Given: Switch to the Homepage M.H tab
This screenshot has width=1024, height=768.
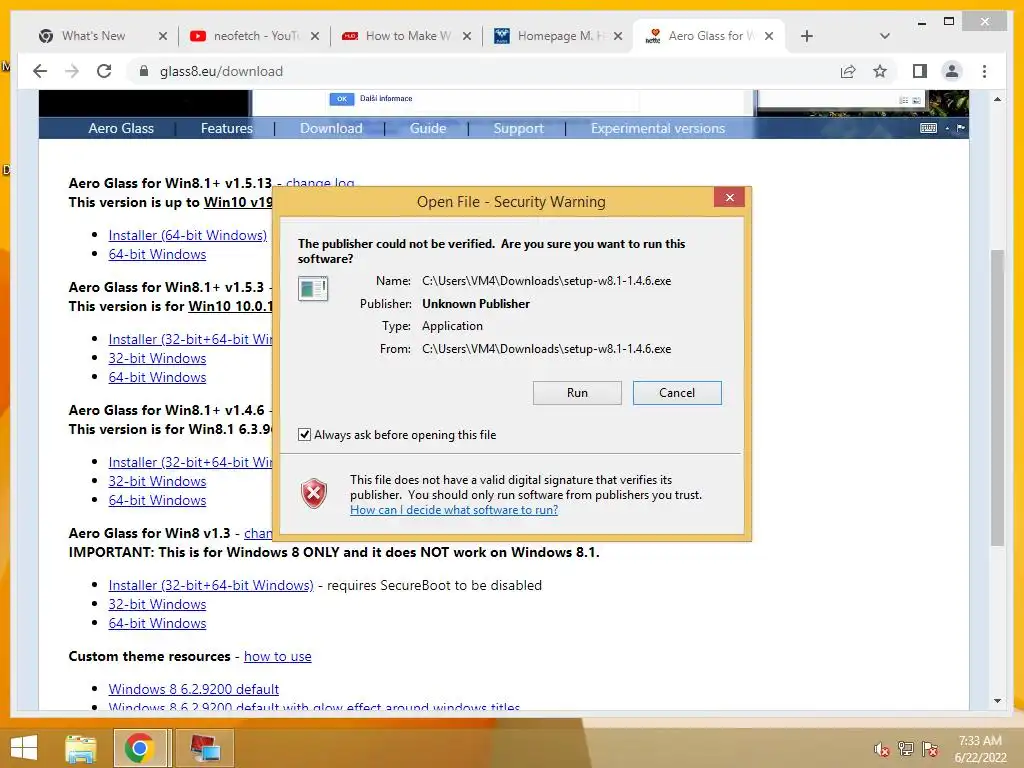Looking at the screenshot, I should (x=560, y=36).
